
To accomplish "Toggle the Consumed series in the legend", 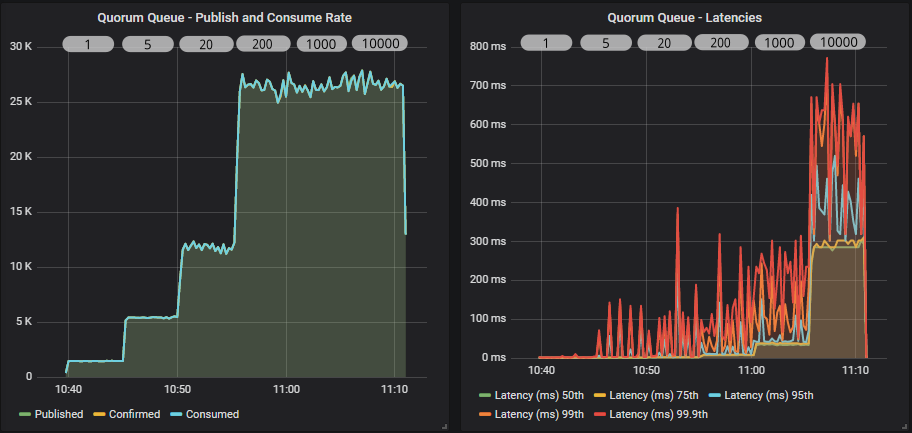I will coord(212,414).
